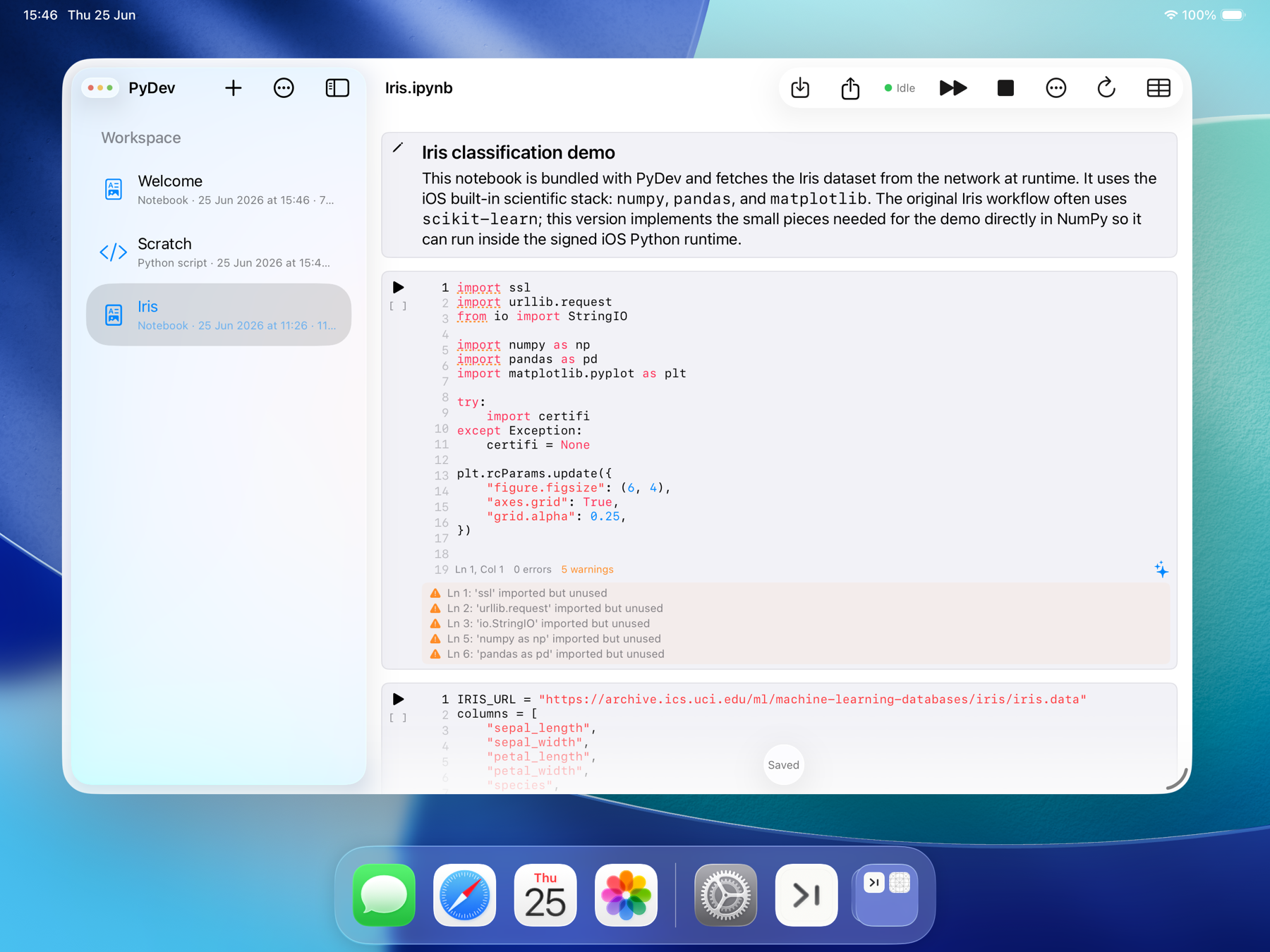Viewport: 1270px width, 952px height.
Task: Click the window controls three-dot pill
Action: (100, 88)
